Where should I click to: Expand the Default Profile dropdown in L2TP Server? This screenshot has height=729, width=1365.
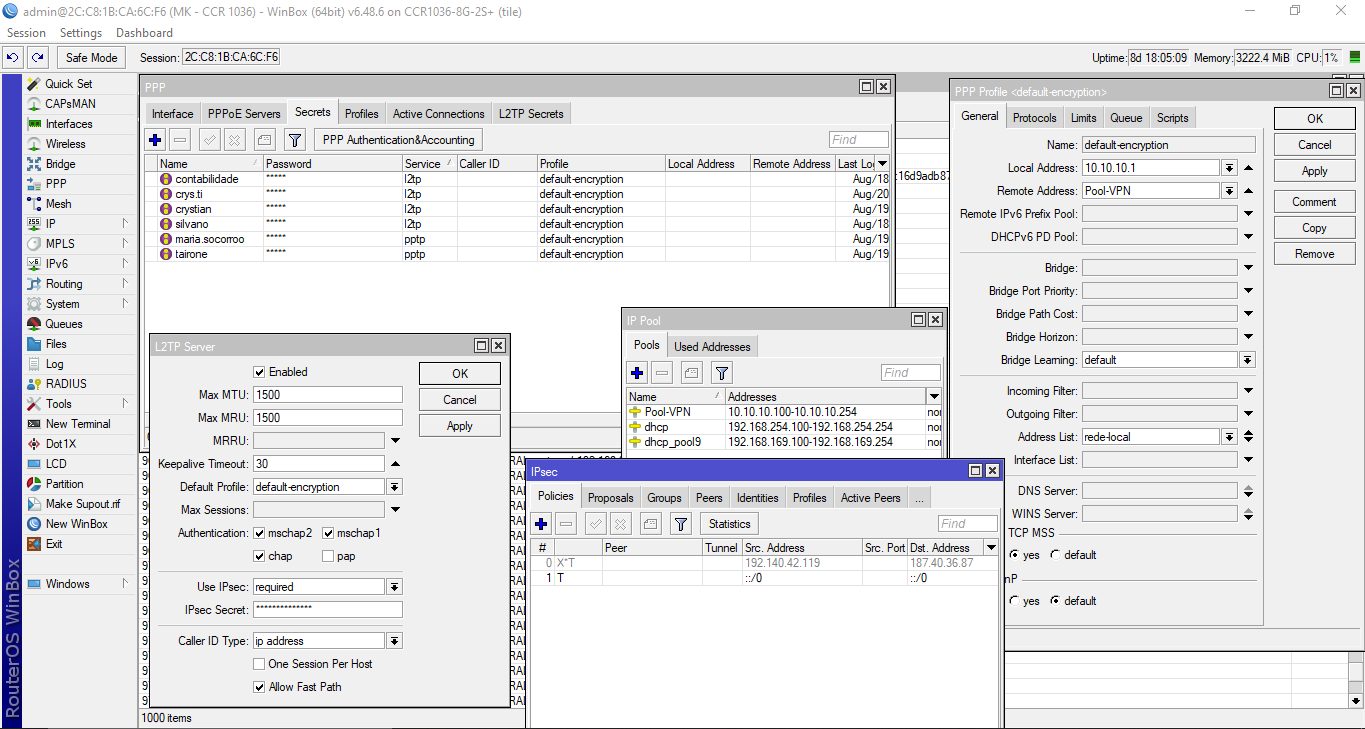coord(394,487)
